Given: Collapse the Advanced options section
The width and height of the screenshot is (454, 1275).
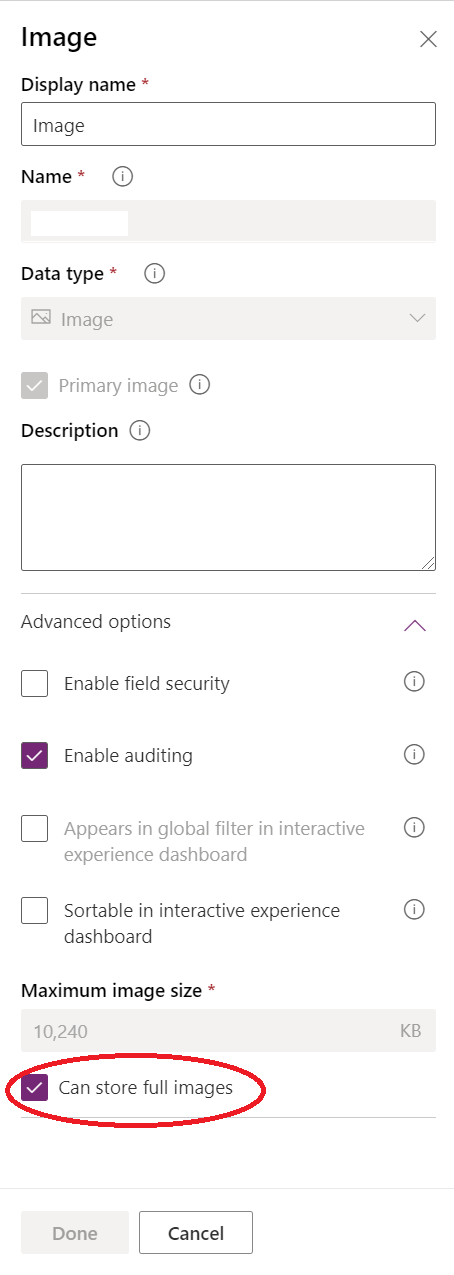Looking at the screenshot, I should tap(415, 624).
